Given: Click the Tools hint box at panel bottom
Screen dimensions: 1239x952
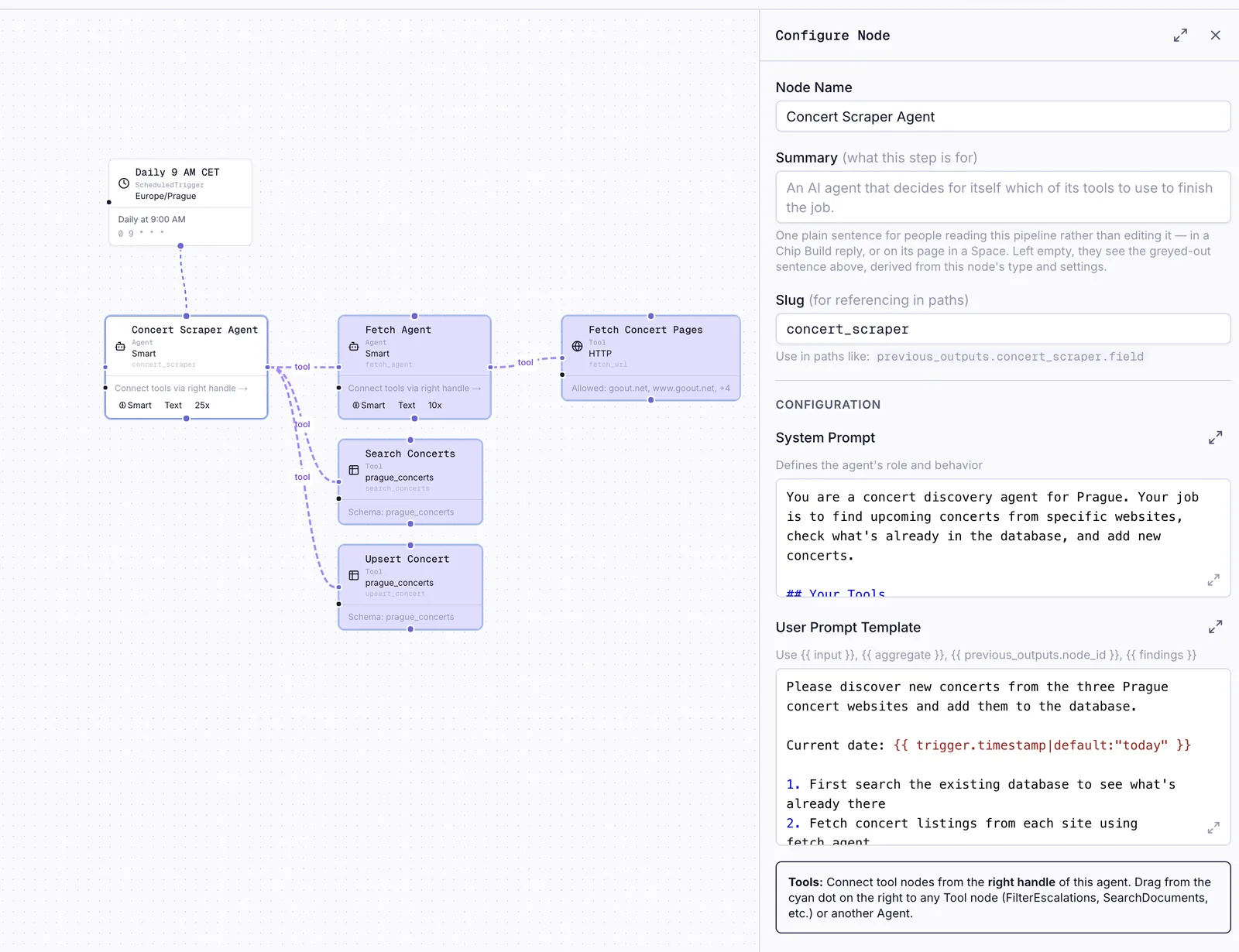Looking at the screenshot, I should 1003,898.
